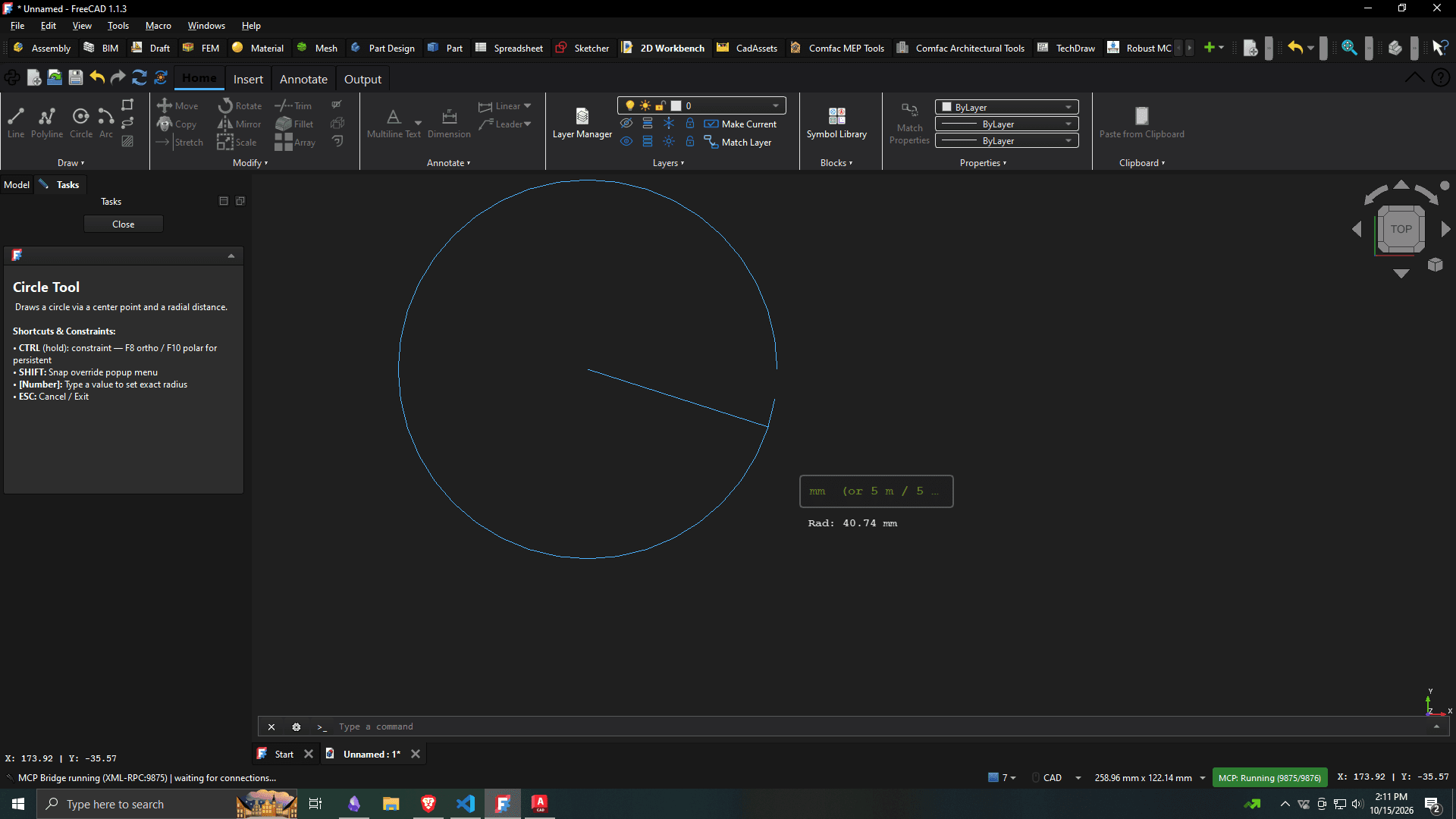
Task: Click the TOP face of navigation cube
Action: 1401,229
